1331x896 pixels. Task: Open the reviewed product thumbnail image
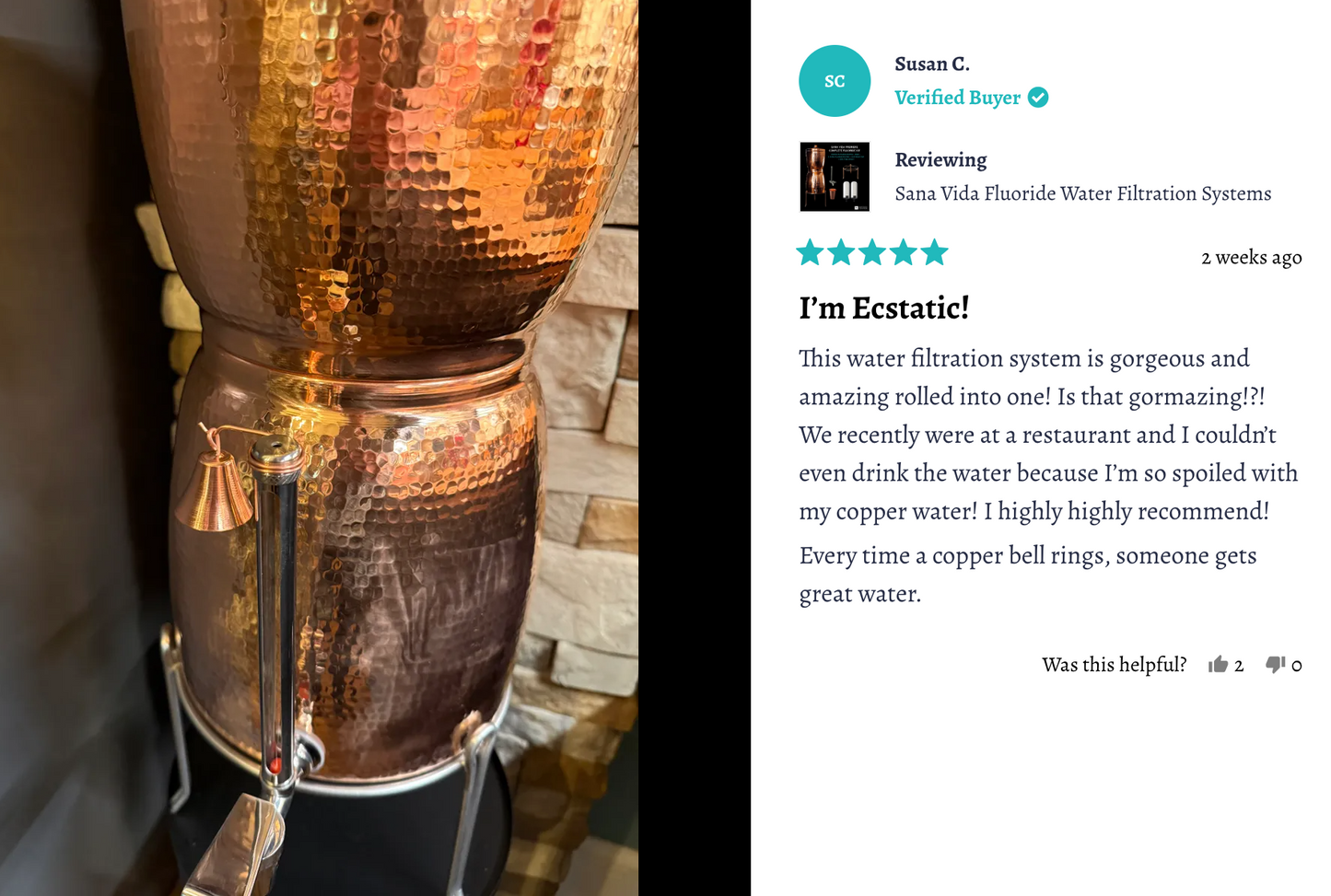(x=835, y=177)
